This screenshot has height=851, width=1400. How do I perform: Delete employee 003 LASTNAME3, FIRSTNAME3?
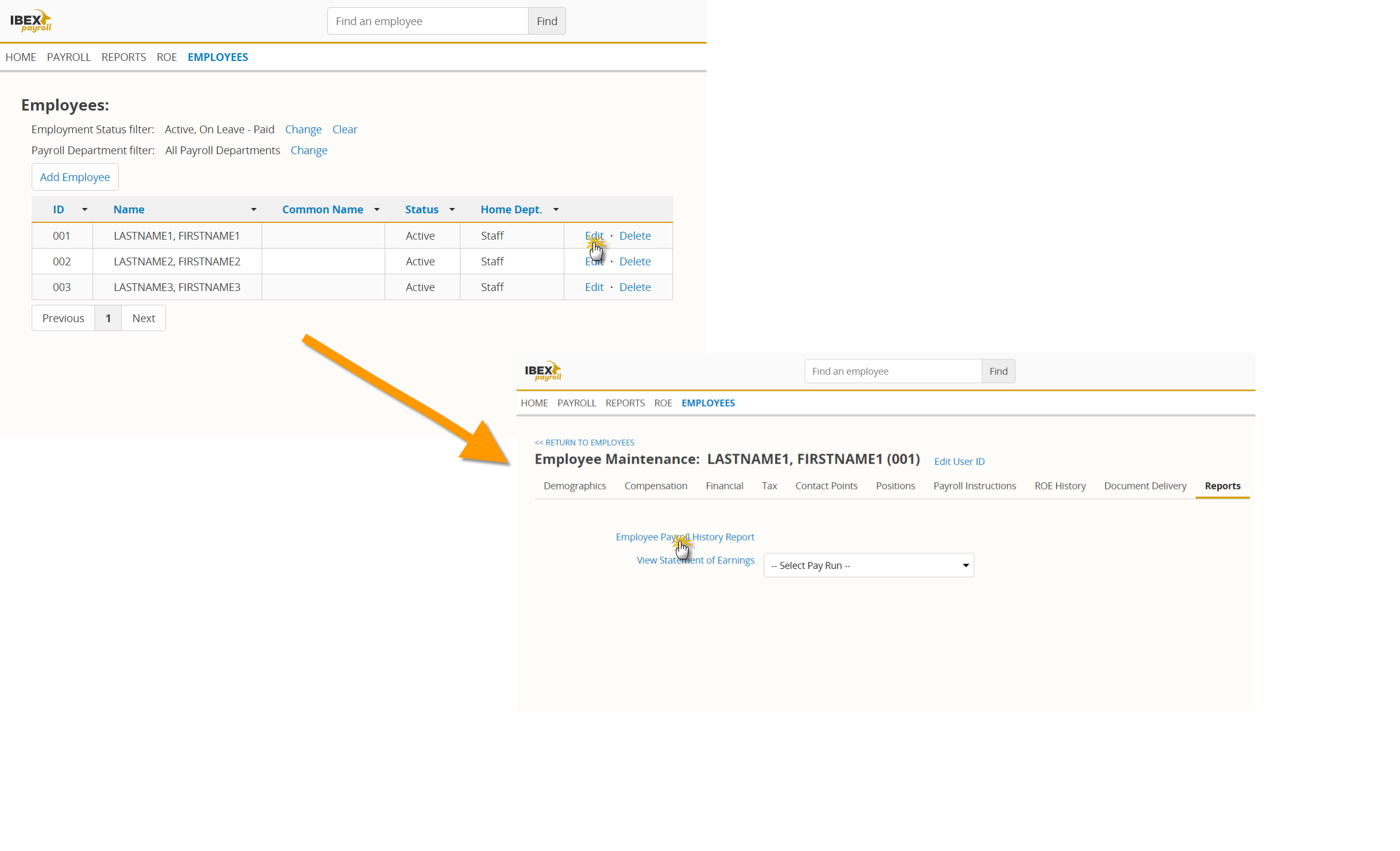(635, 287)
